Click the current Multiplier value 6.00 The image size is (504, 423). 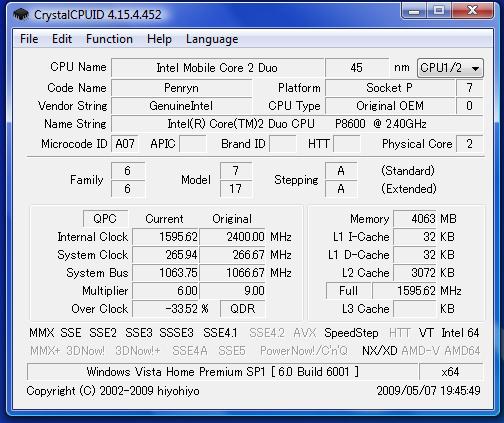click(166, 291)
